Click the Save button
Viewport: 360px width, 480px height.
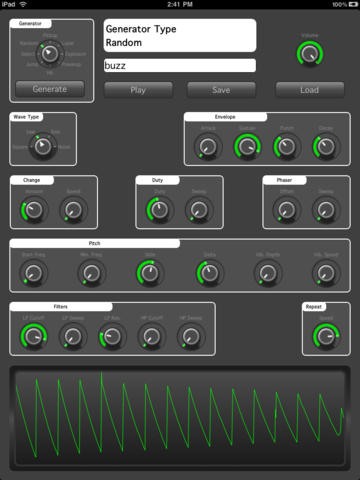[221, 90]
